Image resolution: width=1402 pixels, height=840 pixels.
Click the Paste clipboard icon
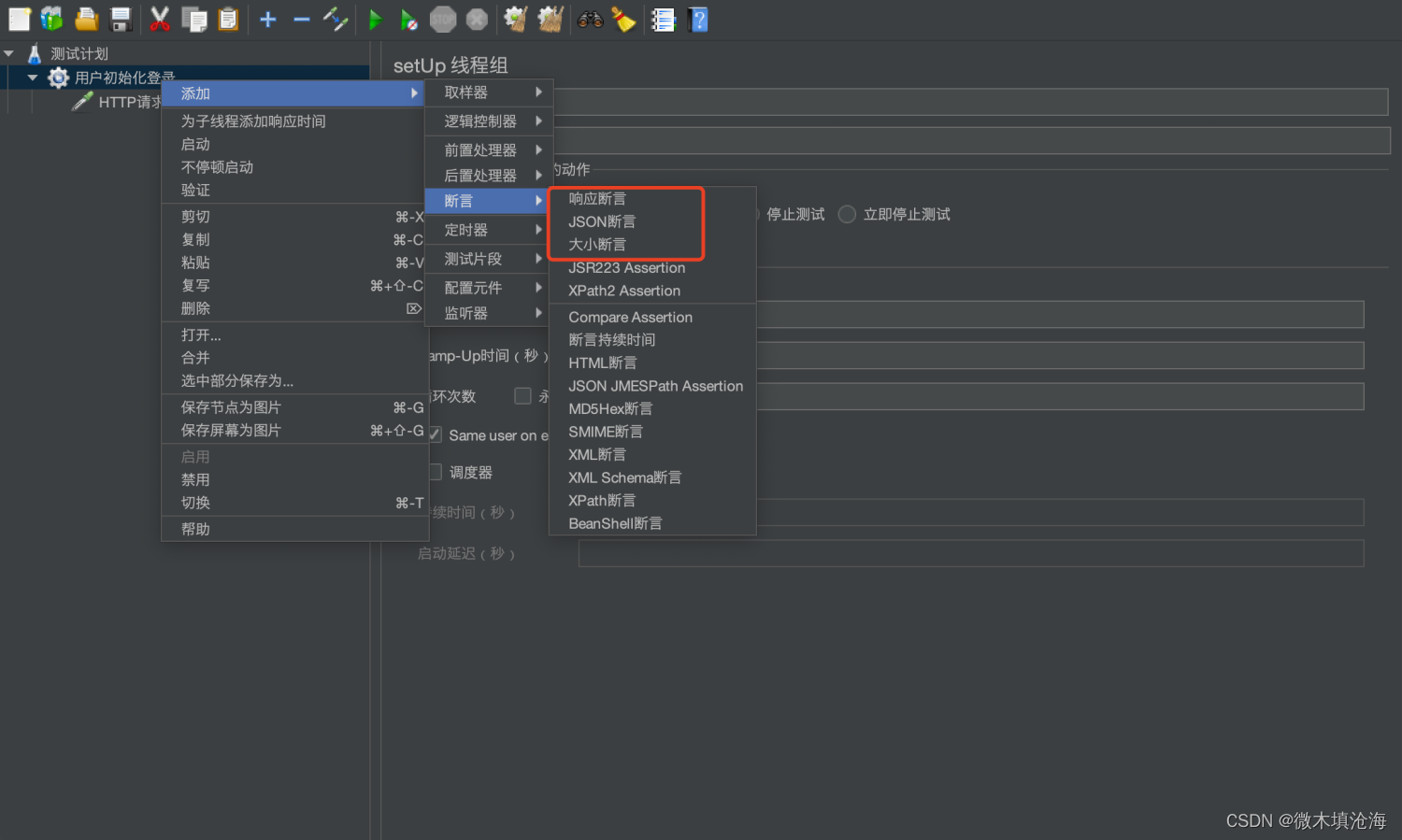[228, 19]
